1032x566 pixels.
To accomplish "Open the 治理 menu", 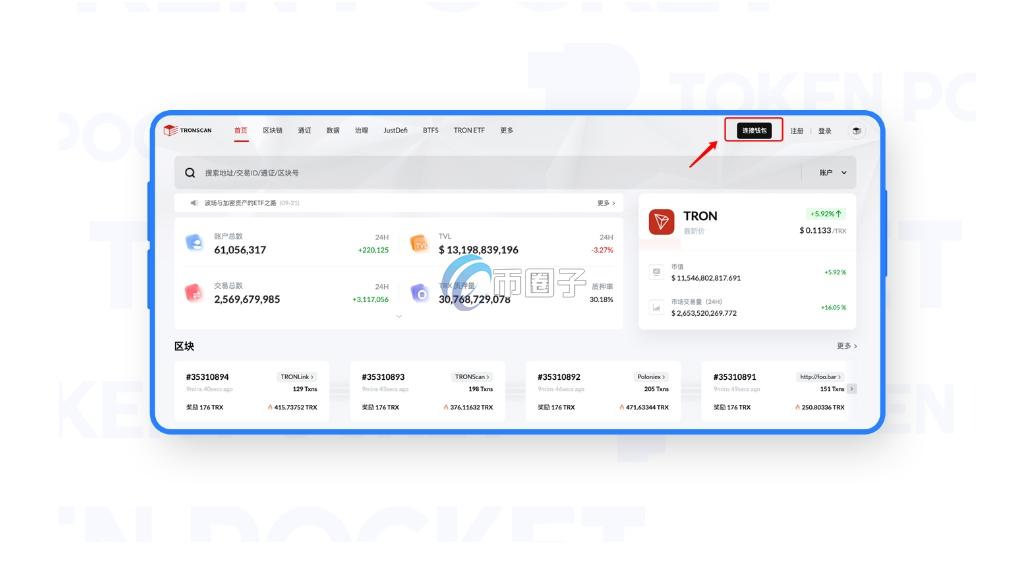I will (x=361, y=130).
